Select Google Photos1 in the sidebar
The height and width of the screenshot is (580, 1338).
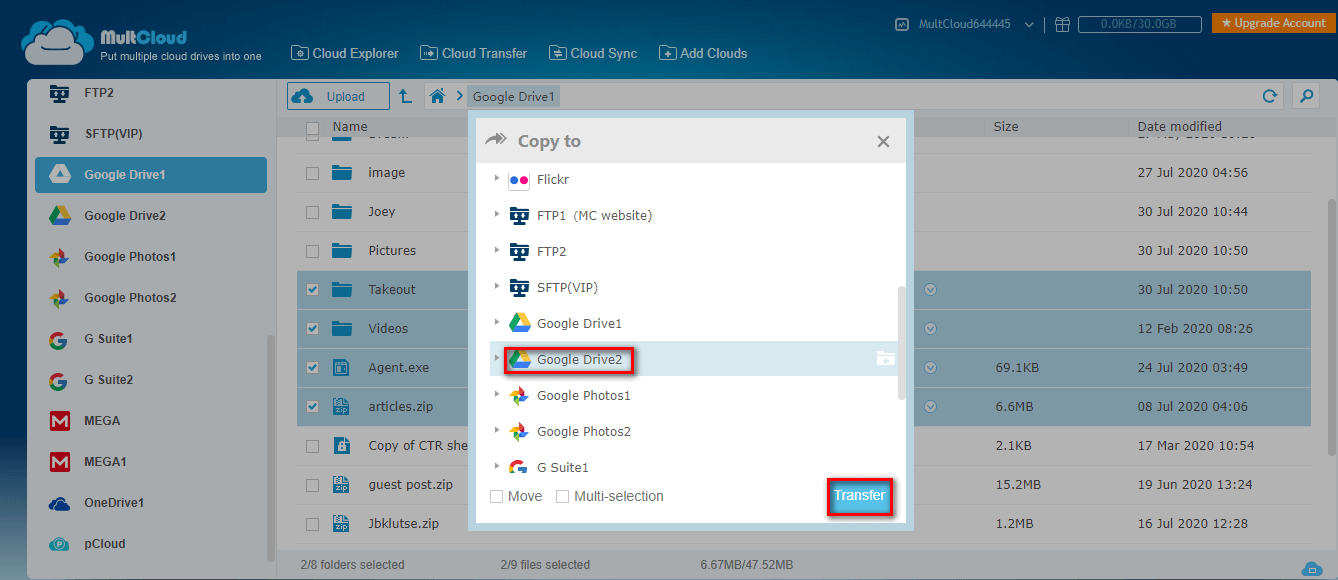(x=151, y=256)
